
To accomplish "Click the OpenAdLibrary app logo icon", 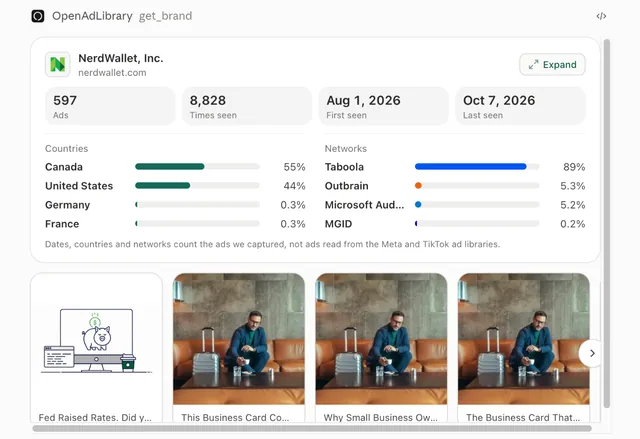I will pos(38,16).
